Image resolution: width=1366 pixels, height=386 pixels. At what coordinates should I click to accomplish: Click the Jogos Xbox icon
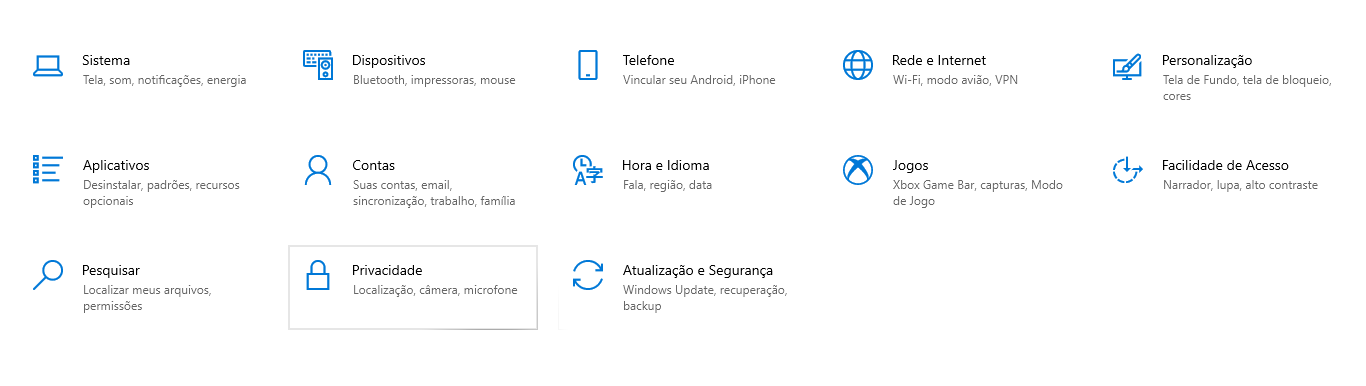click(x=858, y=170)
